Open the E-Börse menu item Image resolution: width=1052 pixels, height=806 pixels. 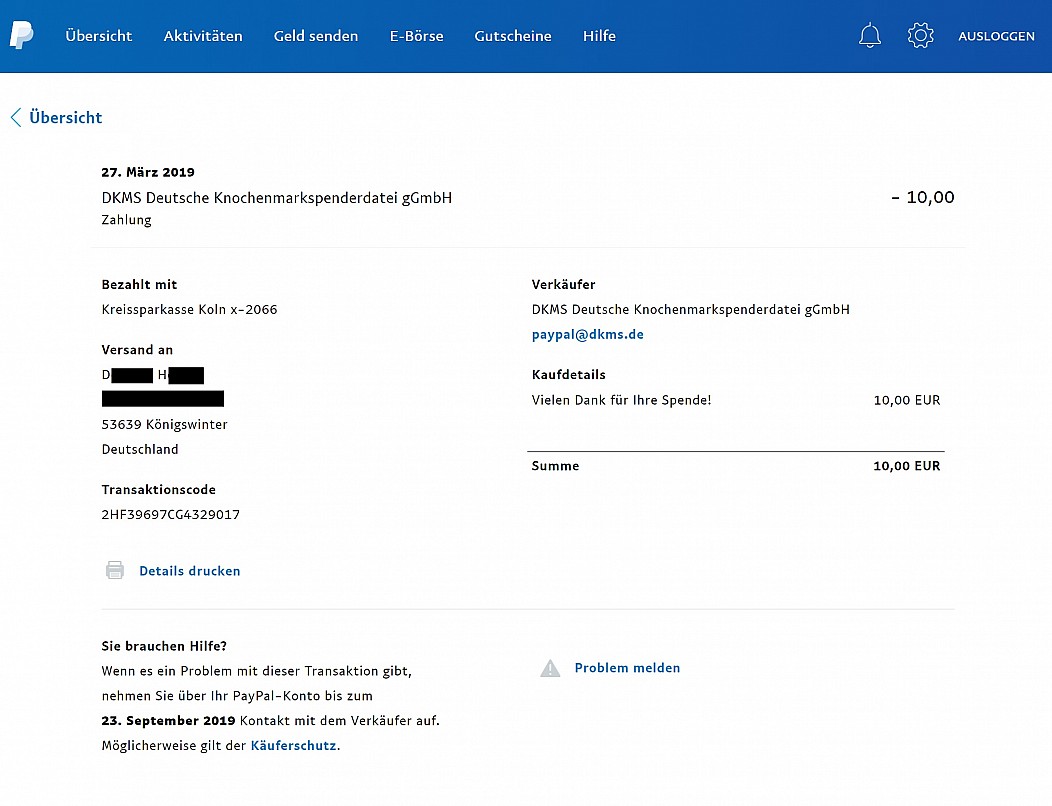click(417, 36)
